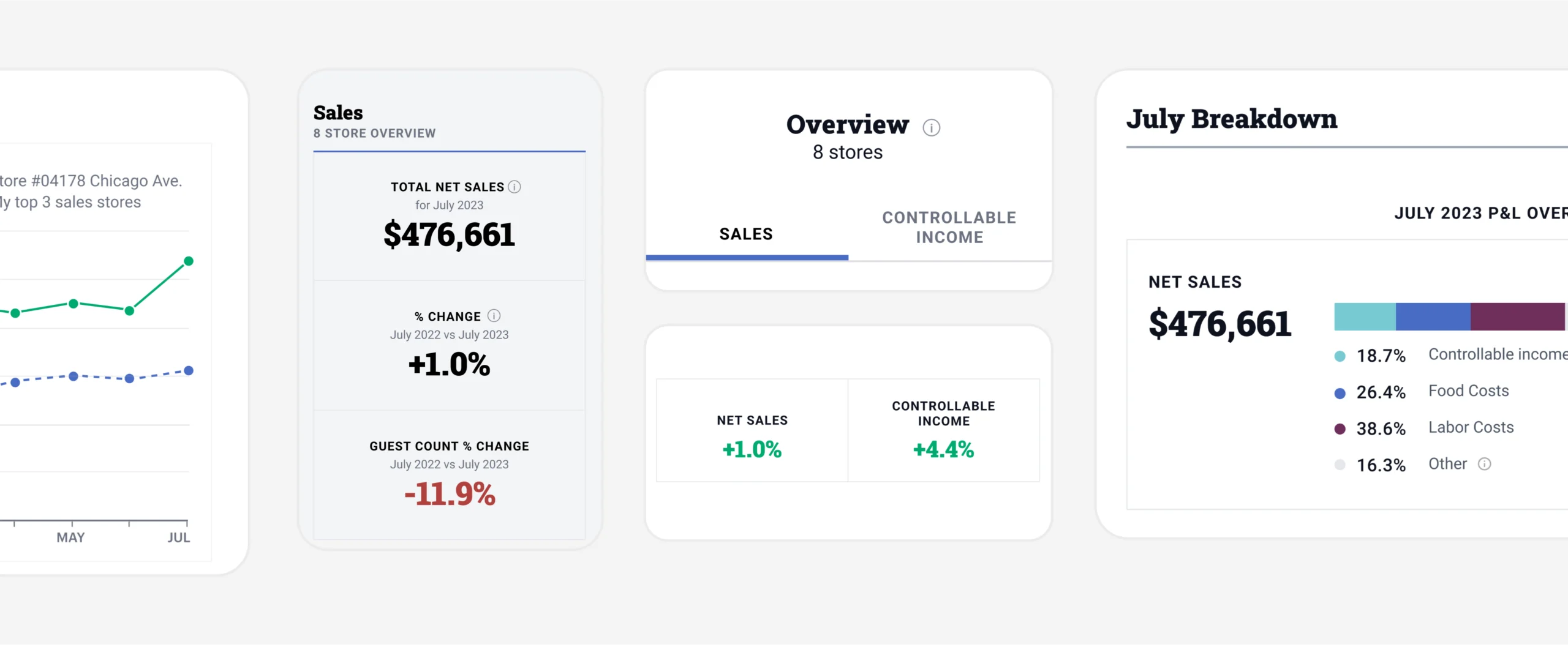Click the green line's July data point
Screen dimensions: 1568x647
click(x=189, y=261)
